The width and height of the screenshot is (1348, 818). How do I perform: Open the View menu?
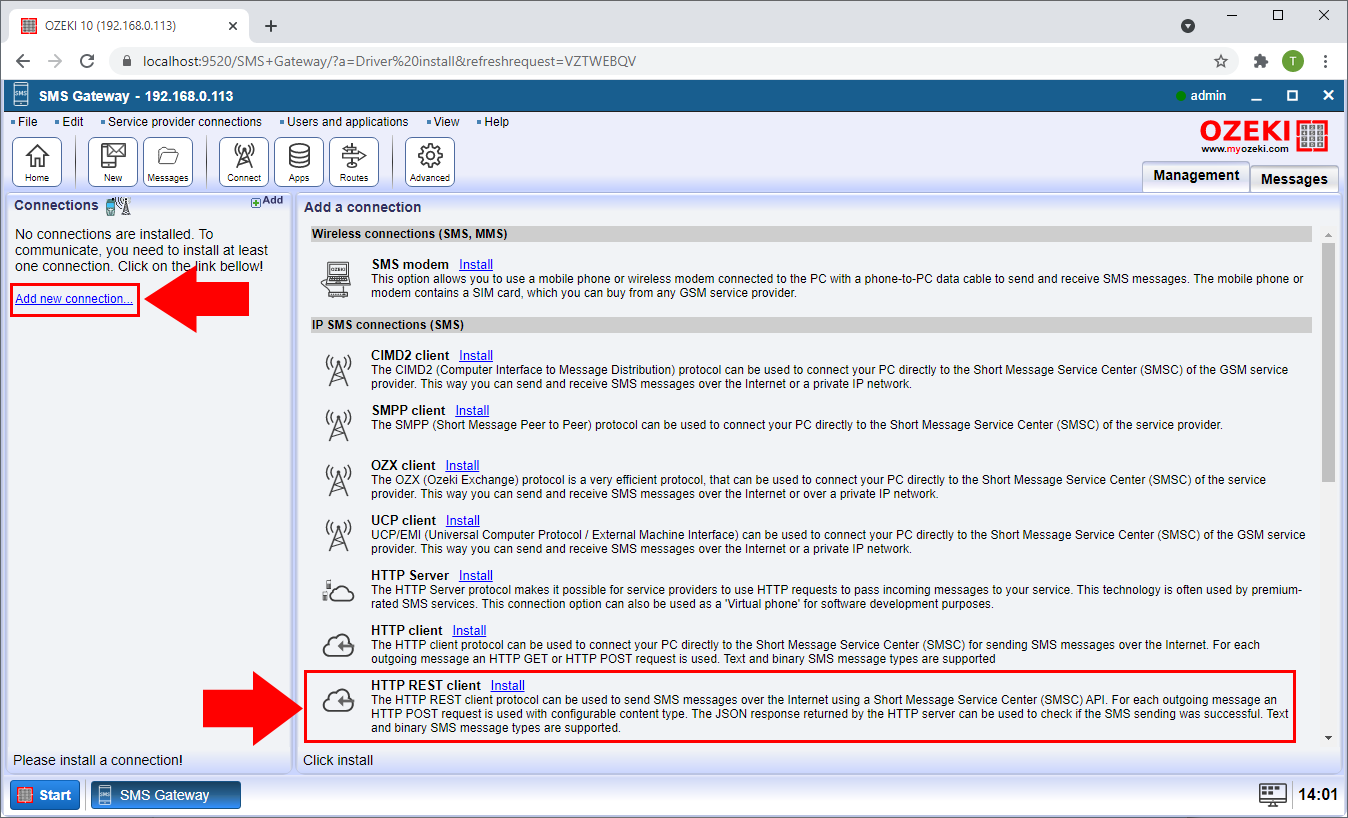(446, 122)
